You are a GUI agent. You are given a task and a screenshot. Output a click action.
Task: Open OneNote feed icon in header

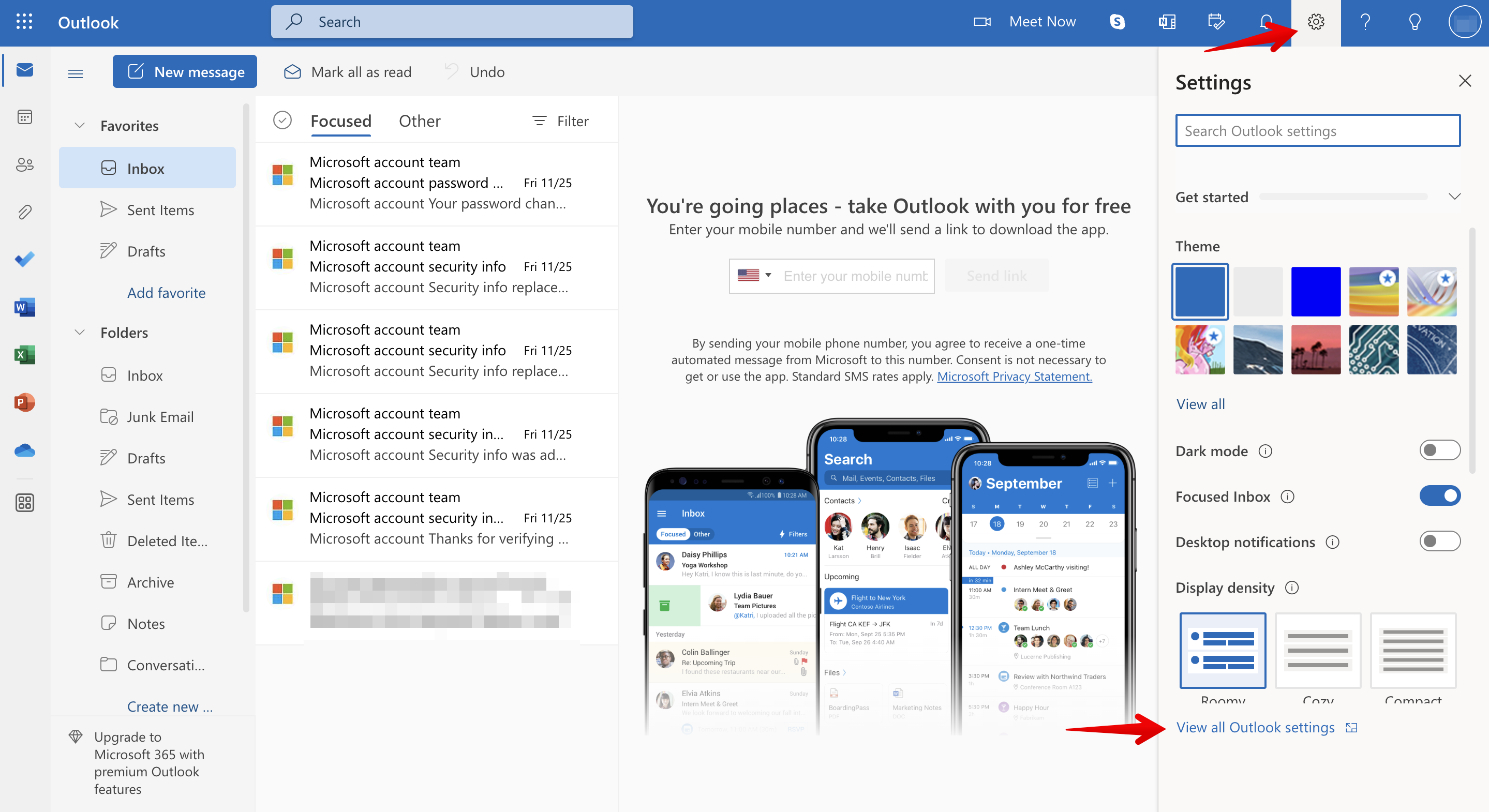pos(1167,22)
